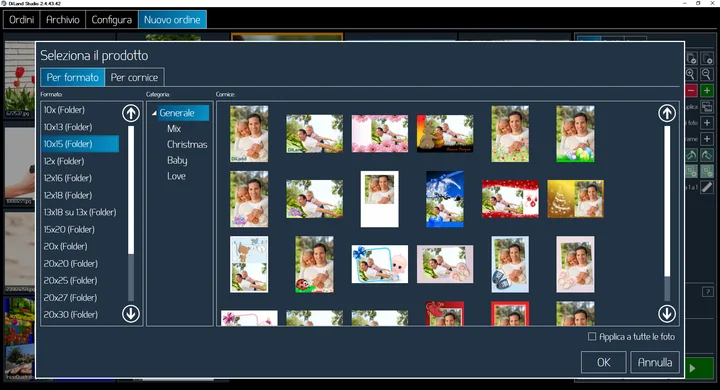
Task: Open the Configura tab
Action: click(112, 20)
